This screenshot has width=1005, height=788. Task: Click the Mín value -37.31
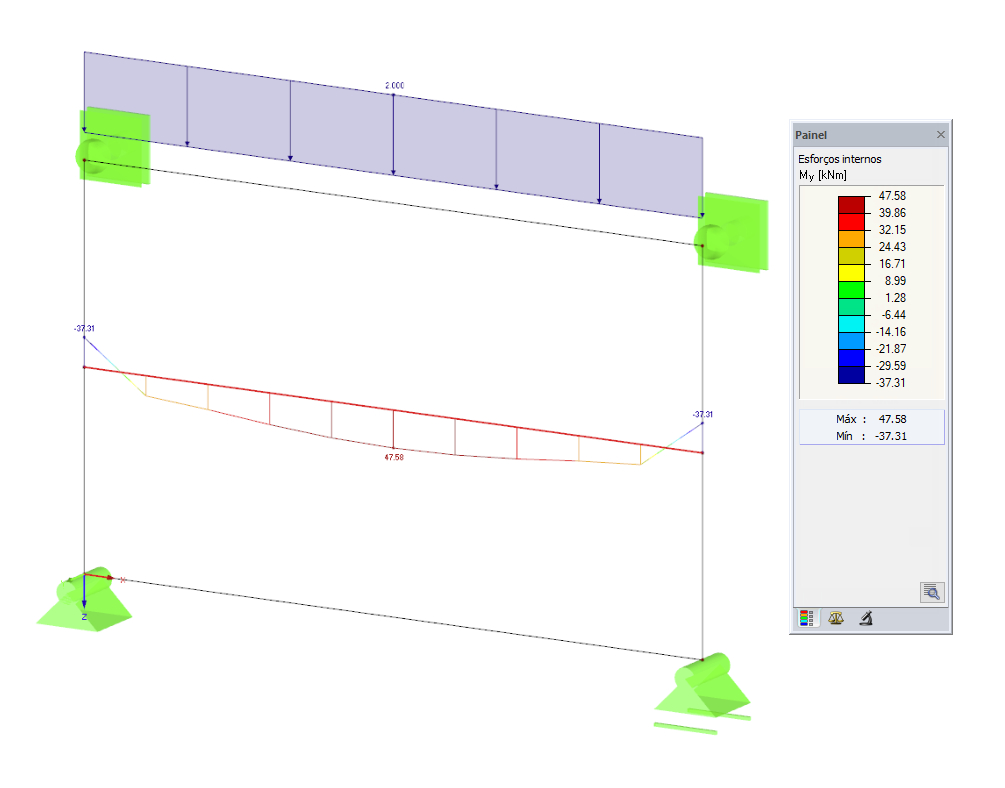point(891,436)
